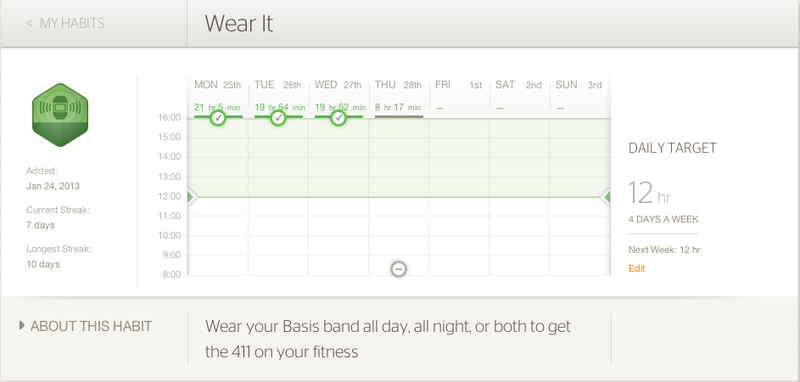Click Edit under daily target
This screenshot has width=800, height=382.
[x=637, y=268]
